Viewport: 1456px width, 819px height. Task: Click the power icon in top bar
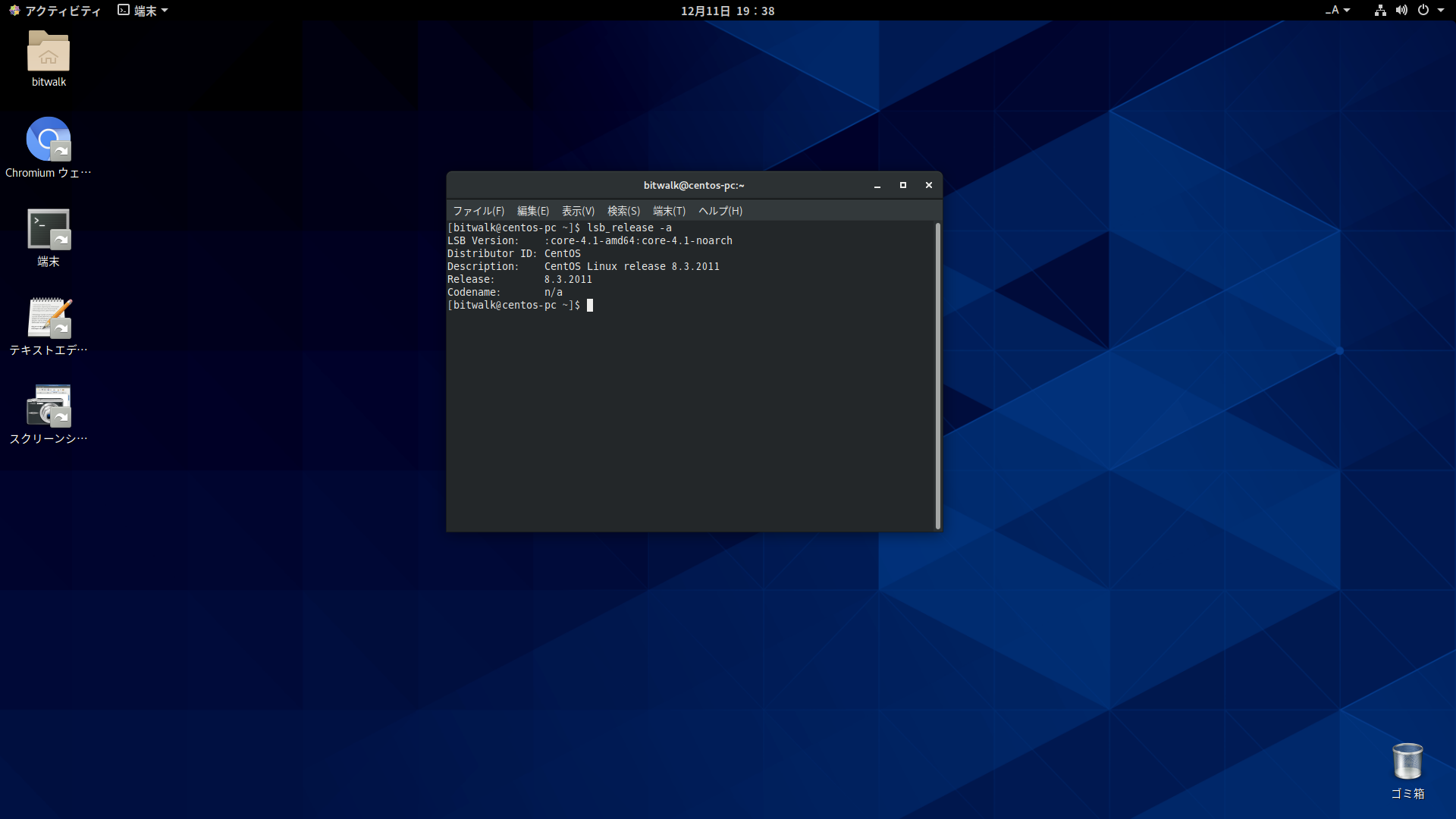coord(1423,11)
